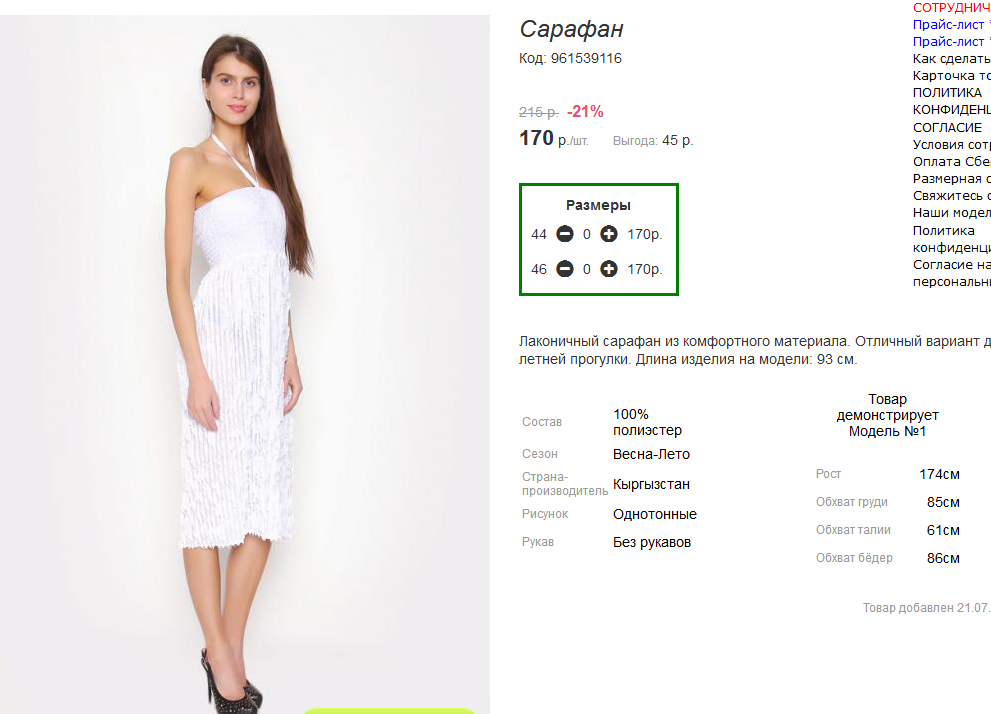
Task: Open the upper blue Прайс-лист link
Action: click(x=950, y=24)
